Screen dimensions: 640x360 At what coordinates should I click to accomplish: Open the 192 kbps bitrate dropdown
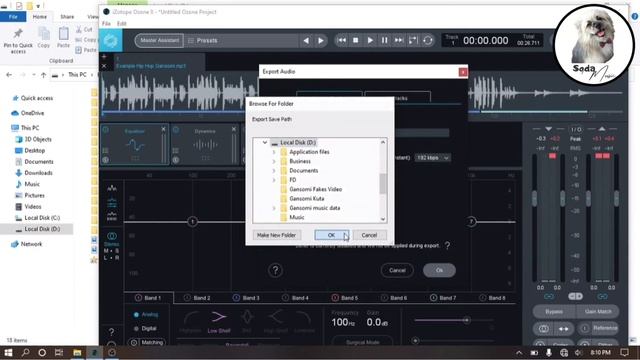coord(433,158)
